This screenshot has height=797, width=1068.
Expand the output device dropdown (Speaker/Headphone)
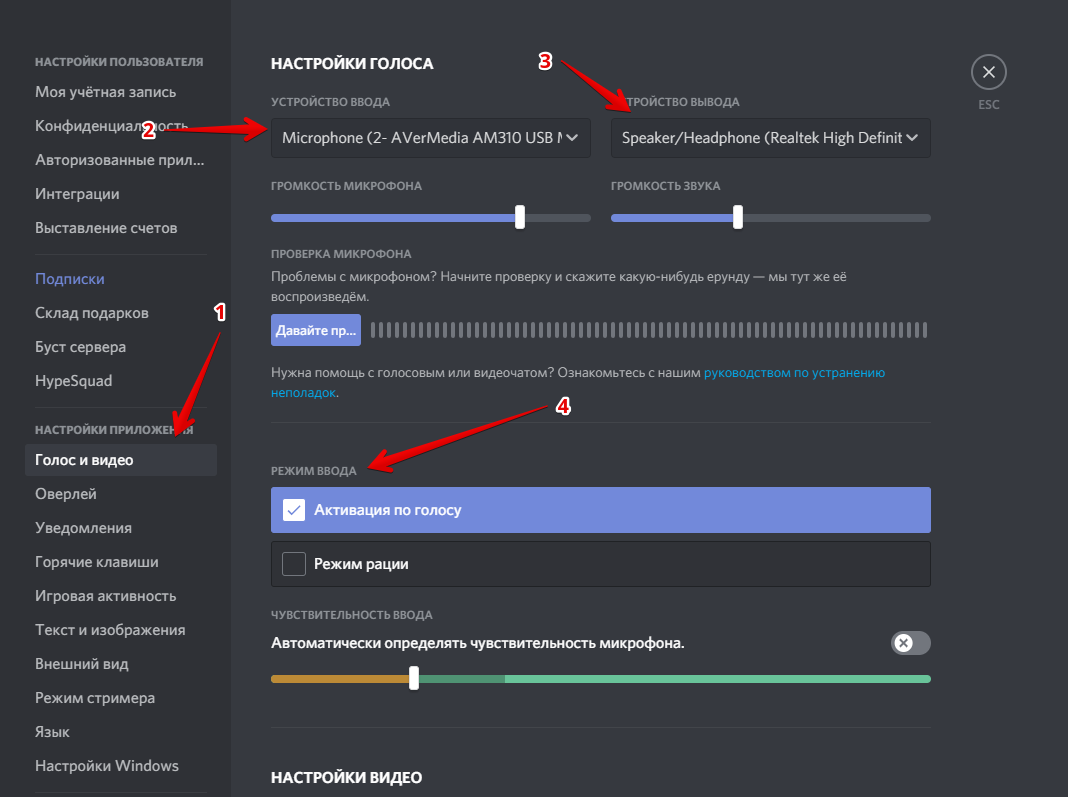(770, 138)
